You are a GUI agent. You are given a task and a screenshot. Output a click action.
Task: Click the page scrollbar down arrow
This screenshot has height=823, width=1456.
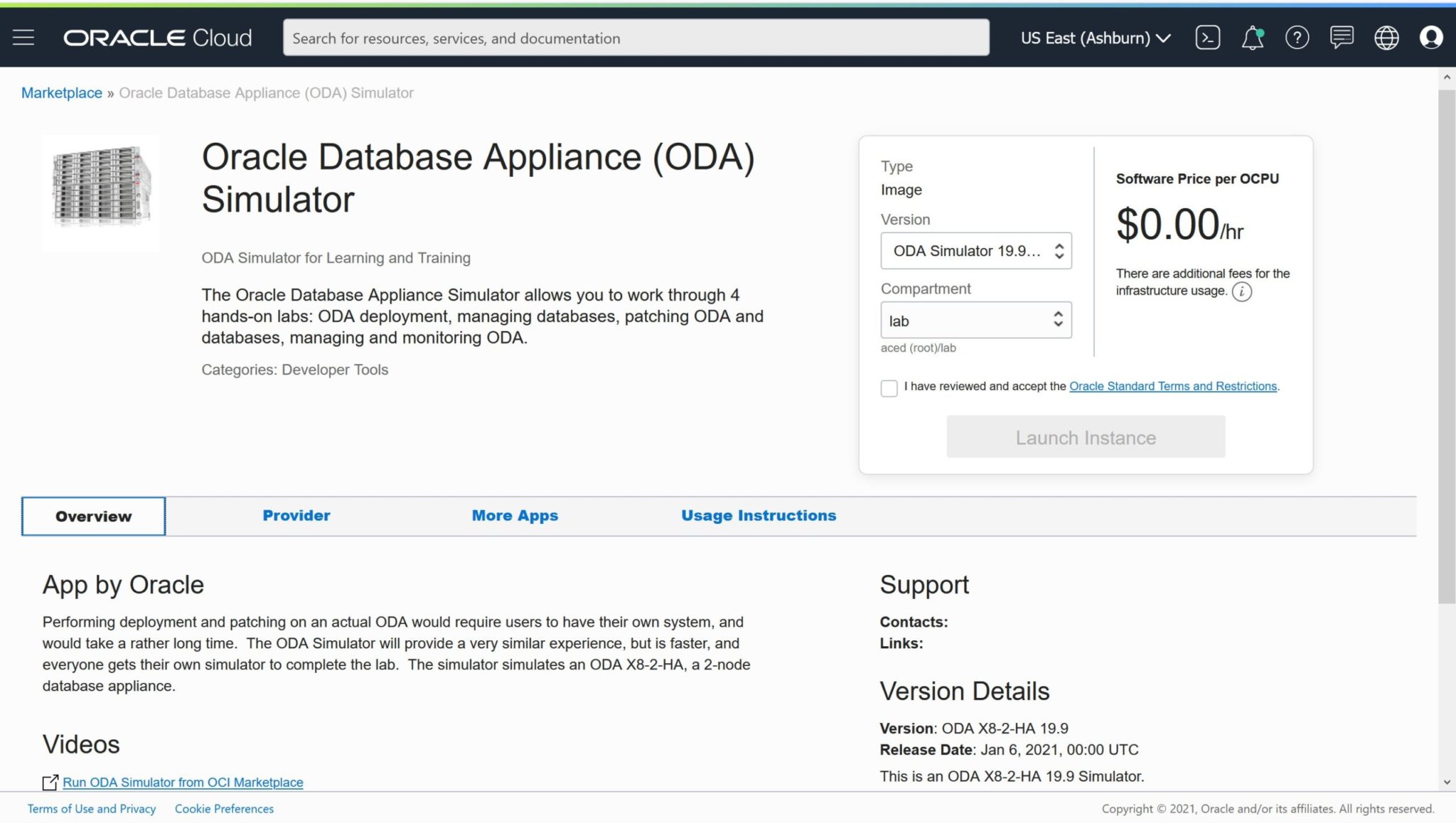1447,782
